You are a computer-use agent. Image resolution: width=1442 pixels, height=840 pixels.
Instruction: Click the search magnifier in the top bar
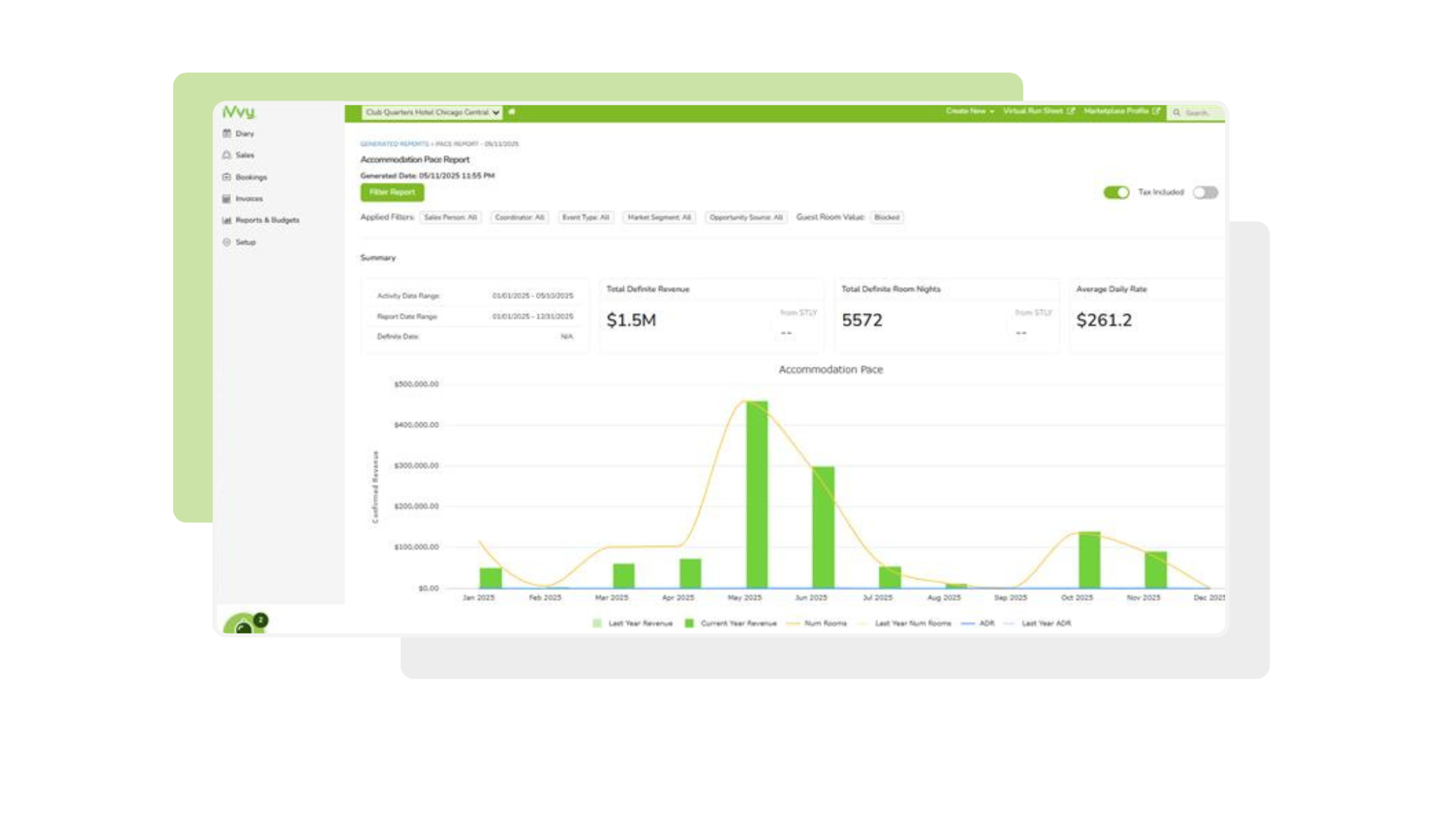[x=1174, y=112]
